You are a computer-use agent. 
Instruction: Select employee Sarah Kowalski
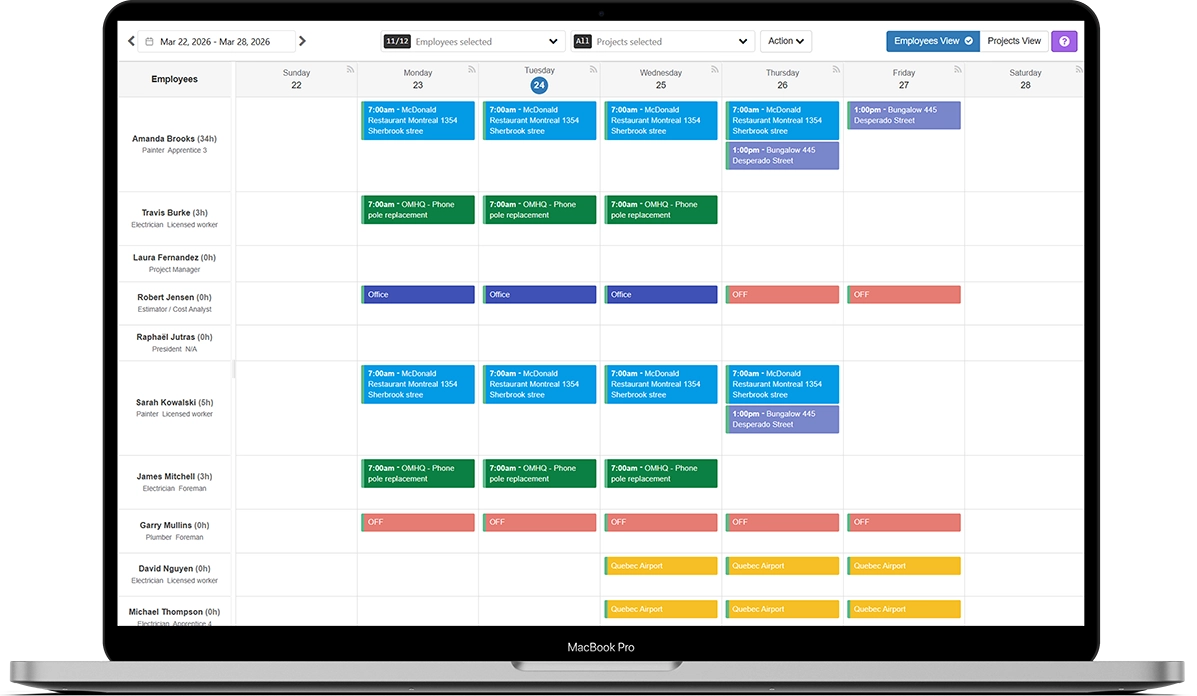(x=174, y=408)
